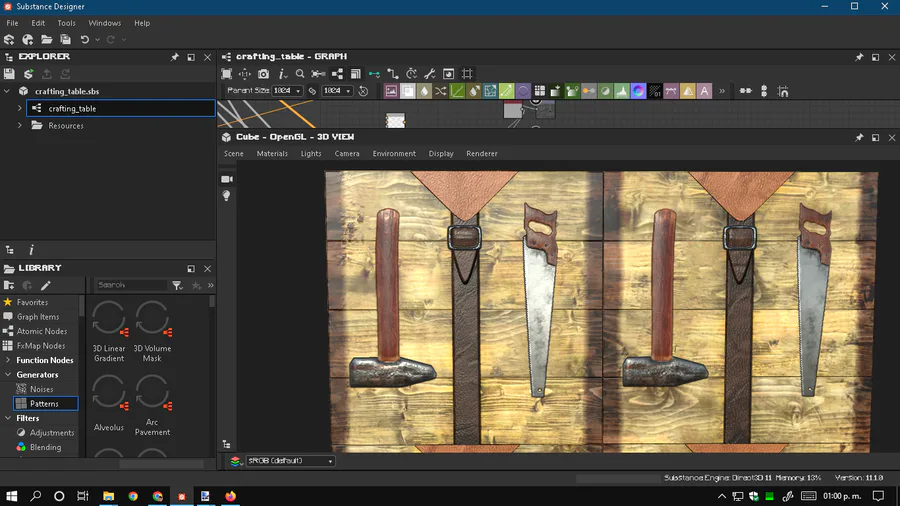Open the Windows menu
The image size is (900, 506).
105,23
